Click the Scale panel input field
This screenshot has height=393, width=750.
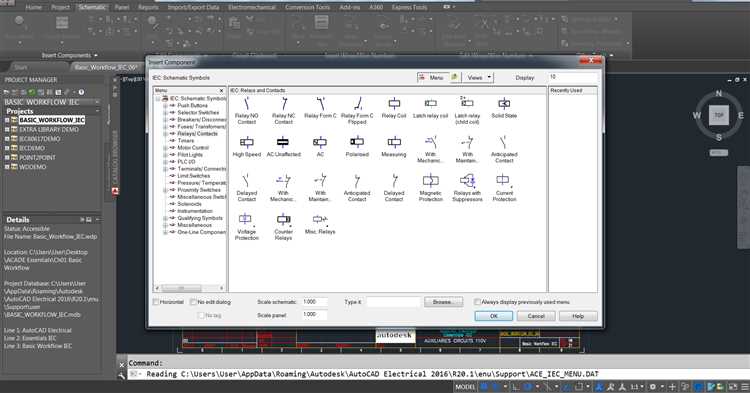point(315,315)
